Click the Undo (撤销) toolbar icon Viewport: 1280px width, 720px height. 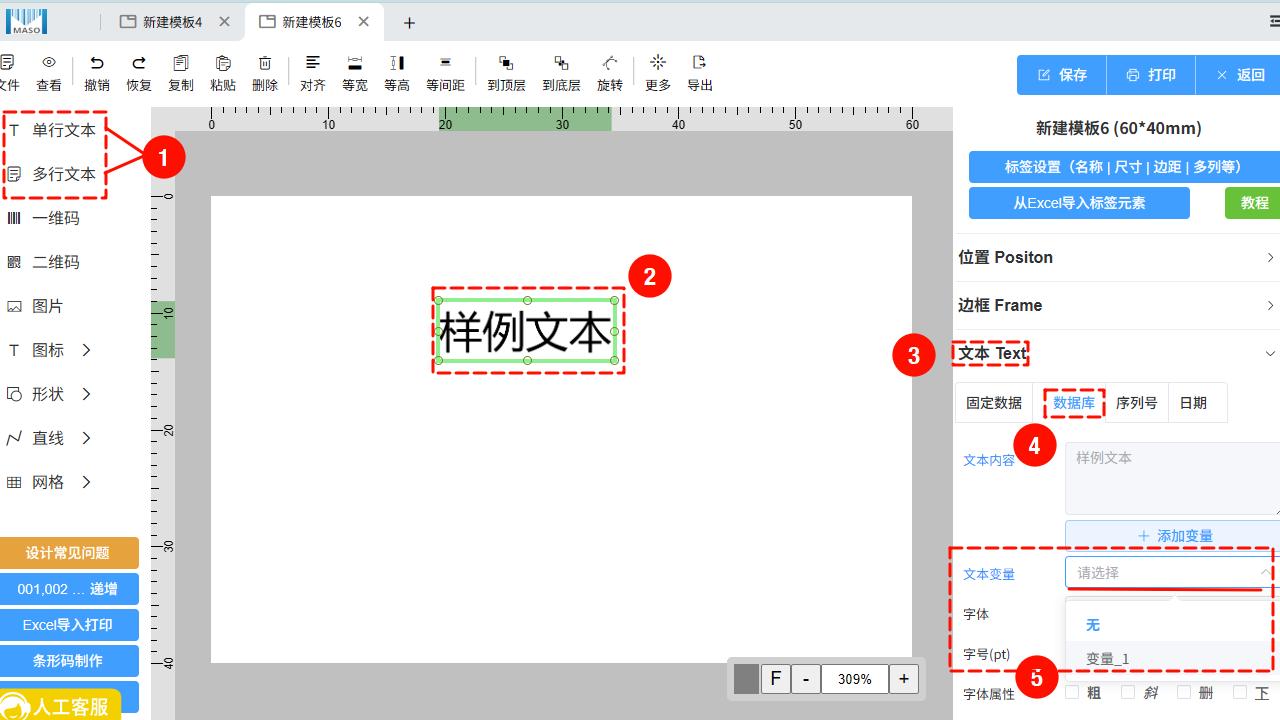coord(97,64)
